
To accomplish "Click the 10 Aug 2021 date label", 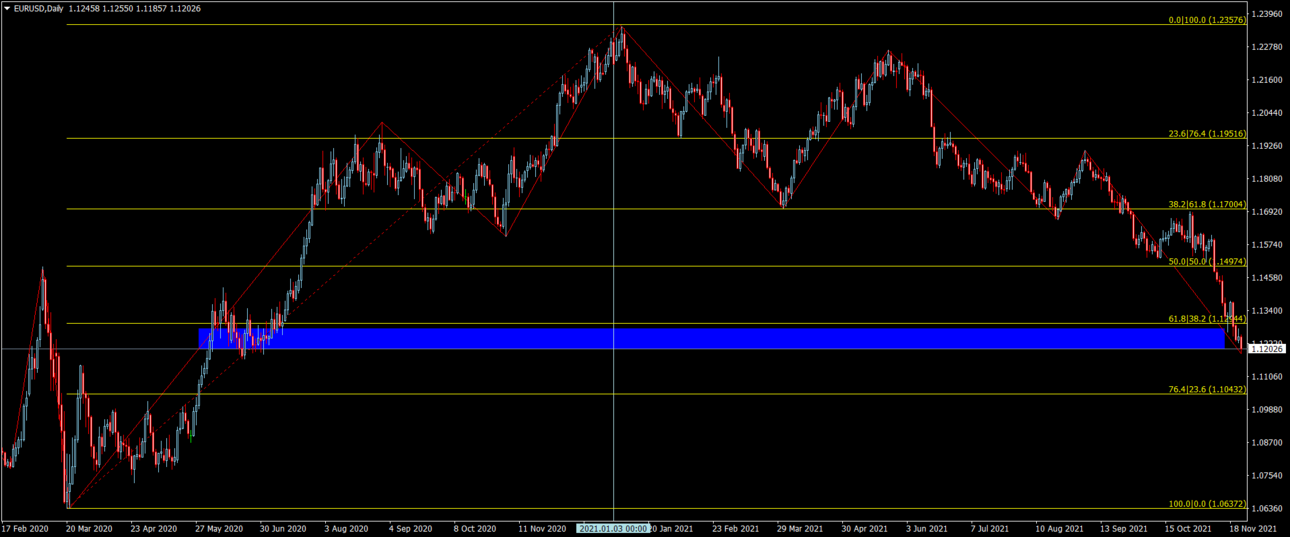I will point(1059,528).
